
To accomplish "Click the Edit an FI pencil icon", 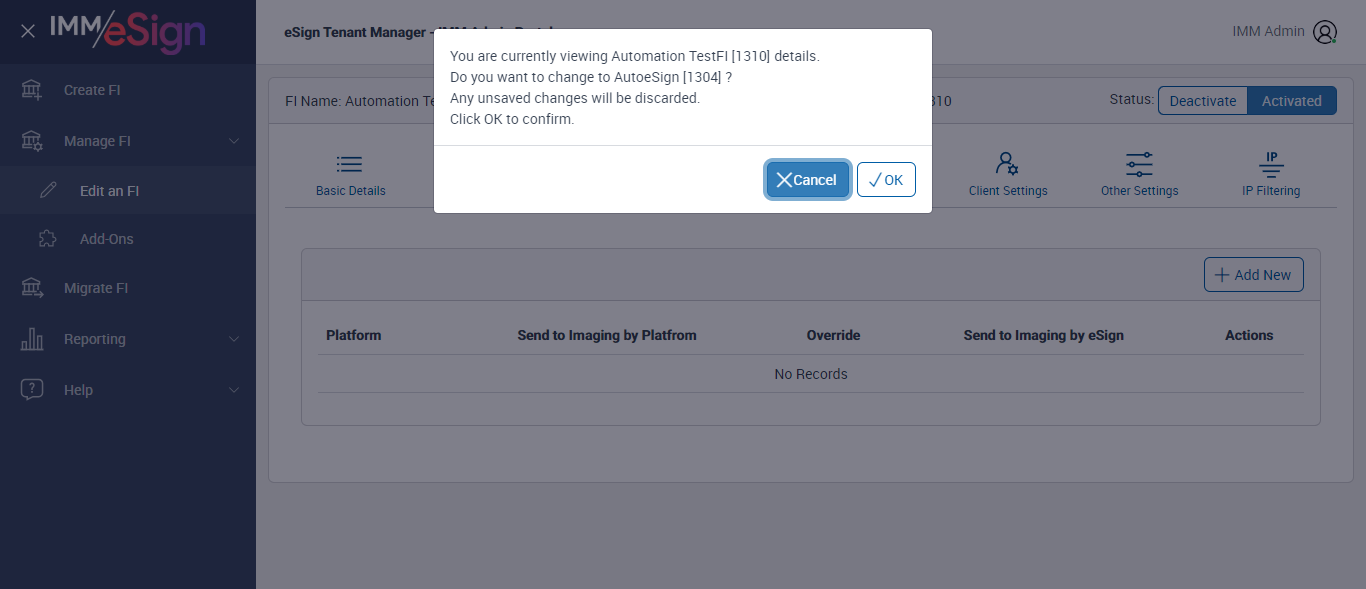I will pyautogui.click(x=48, y=191).
